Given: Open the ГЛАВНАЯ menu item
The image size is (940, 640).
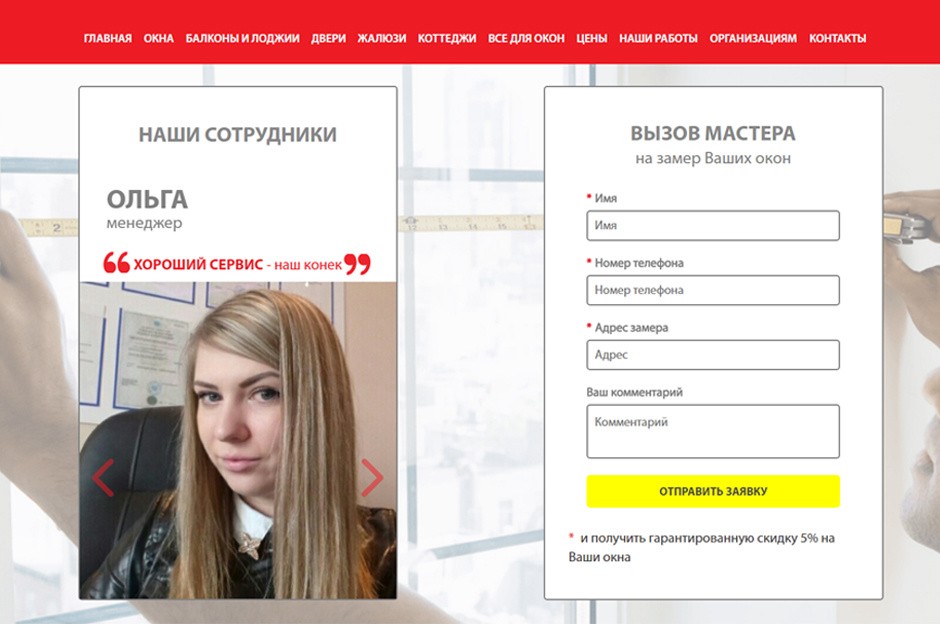Looking at the screenshot, I should coord(107,38).
